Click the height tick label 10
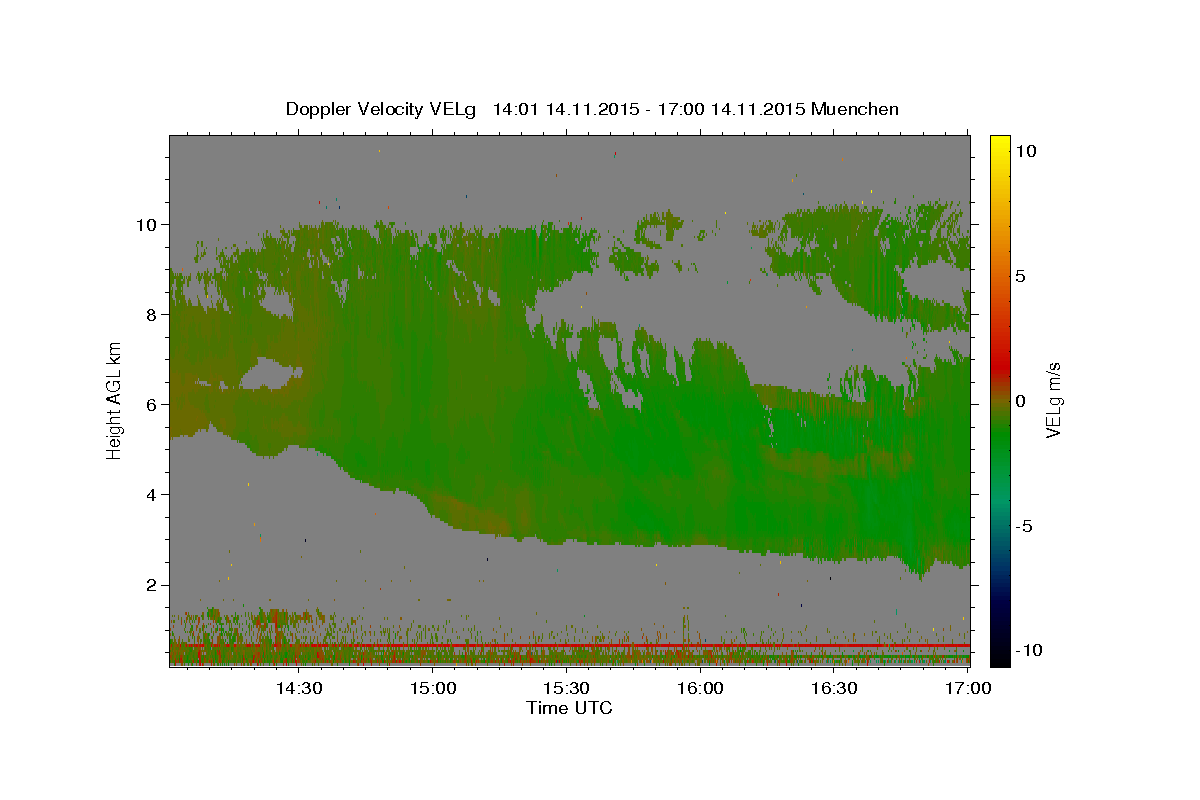The image size is (1200, 800). (x=147, y=224)
